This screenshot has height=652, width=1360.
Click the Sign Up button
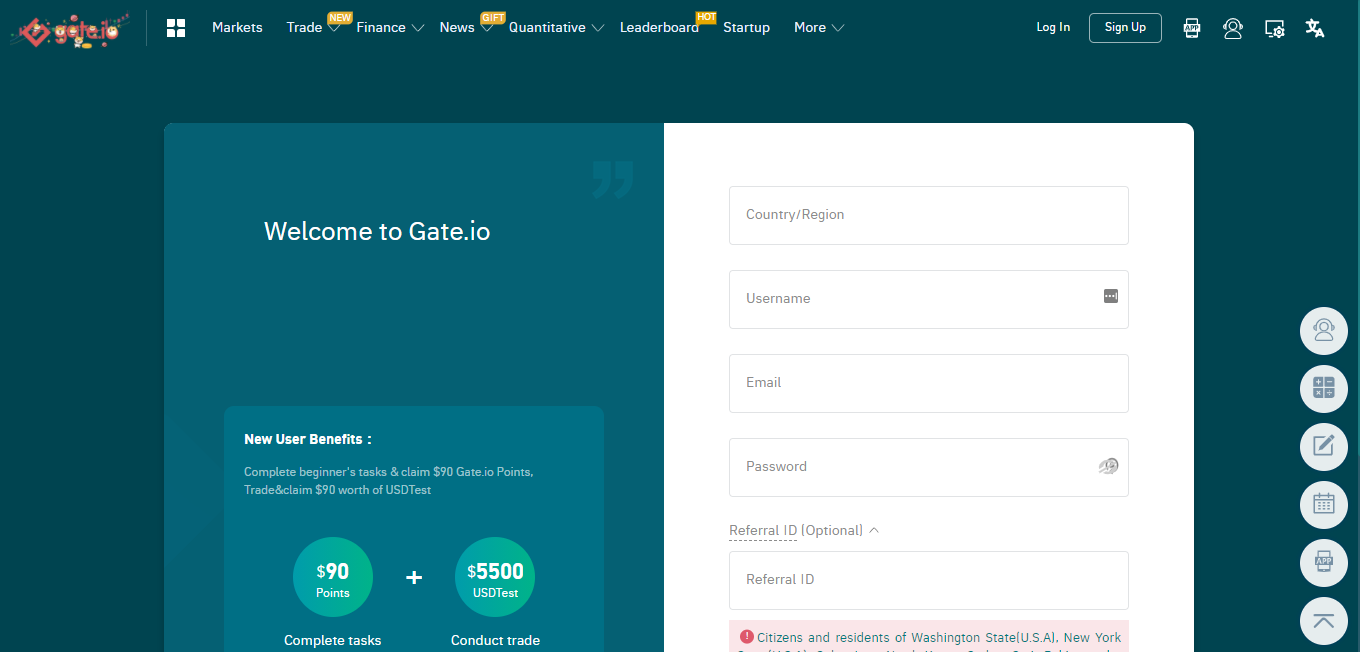tap(1125, 28)
